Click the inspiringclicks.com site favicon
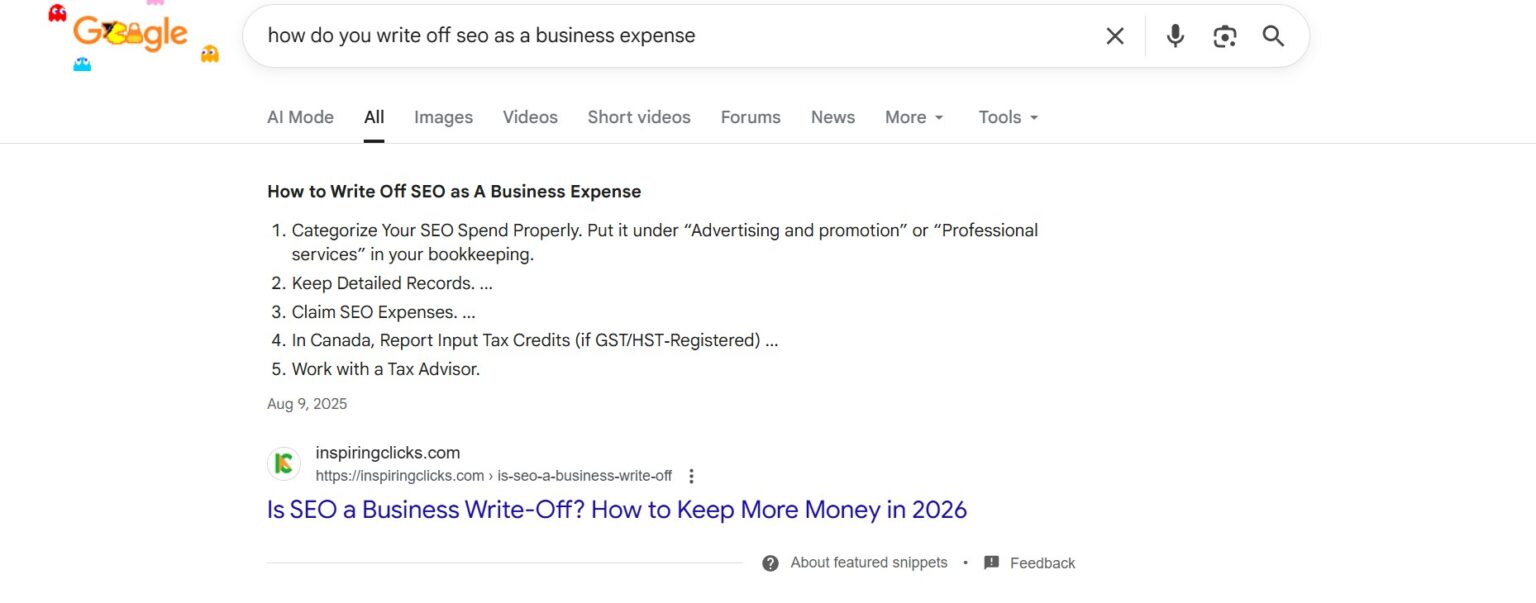The image size is (1536, 603). 283,463
